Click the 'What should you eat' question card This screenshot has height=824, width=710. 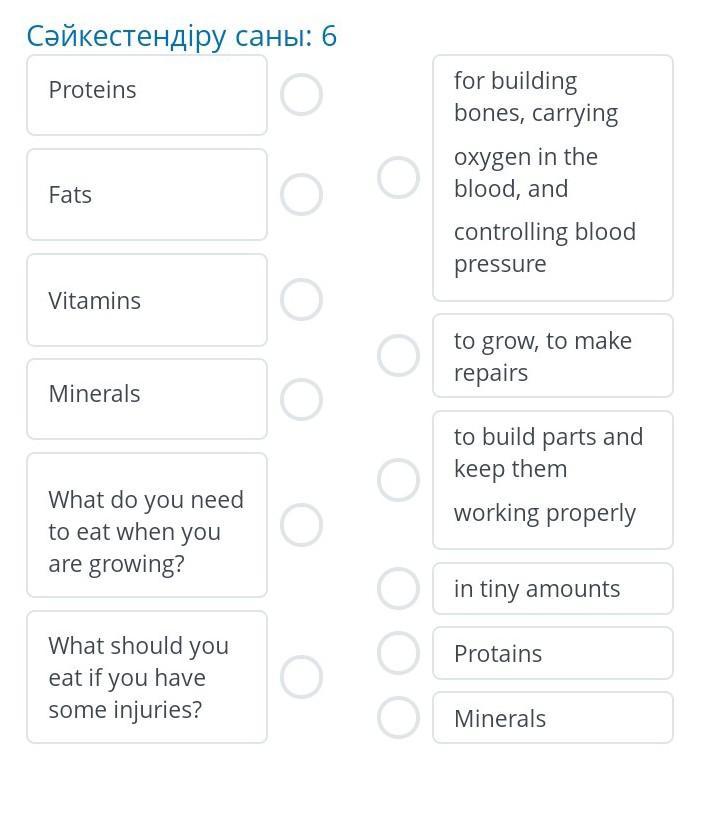click(146, 677)
